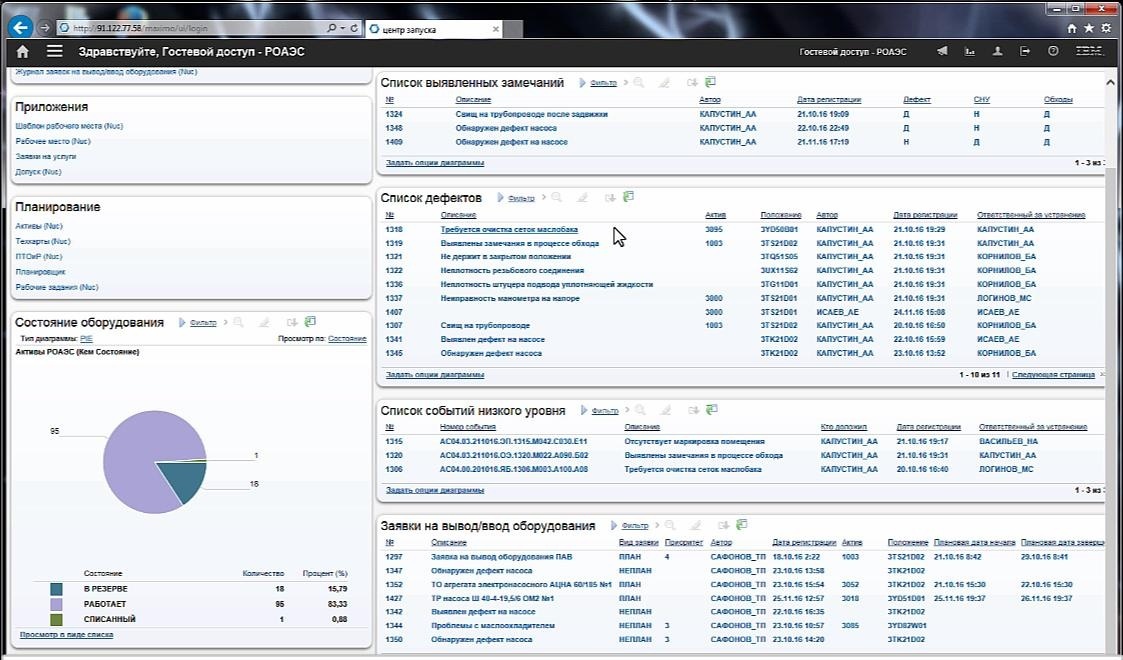Open event Отсутствует маркировка помещения
1123x660 pixels.
(x=695, y=442)
